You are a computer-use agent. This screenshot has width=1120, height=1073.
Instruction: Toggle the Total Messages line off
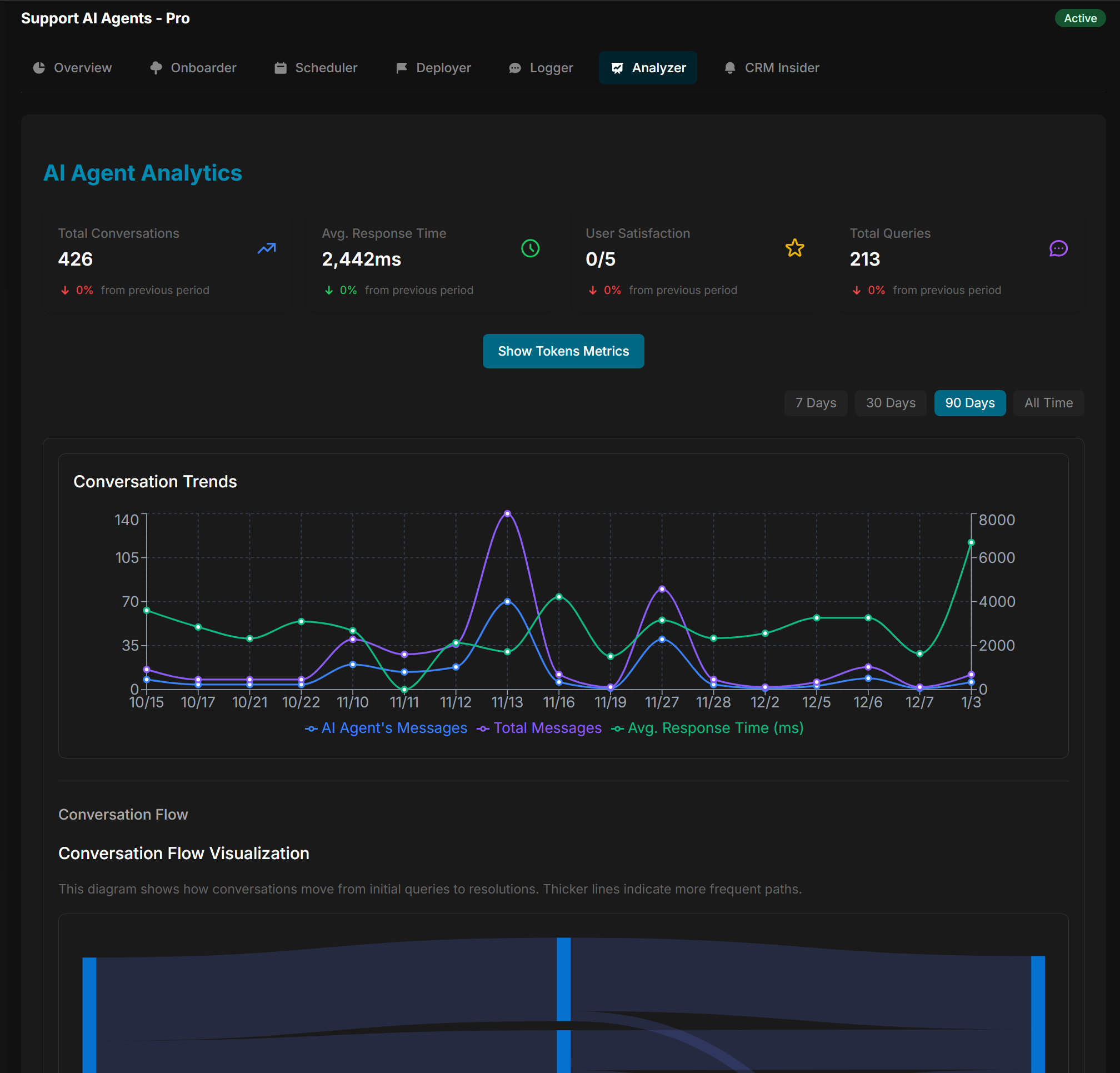539,728
